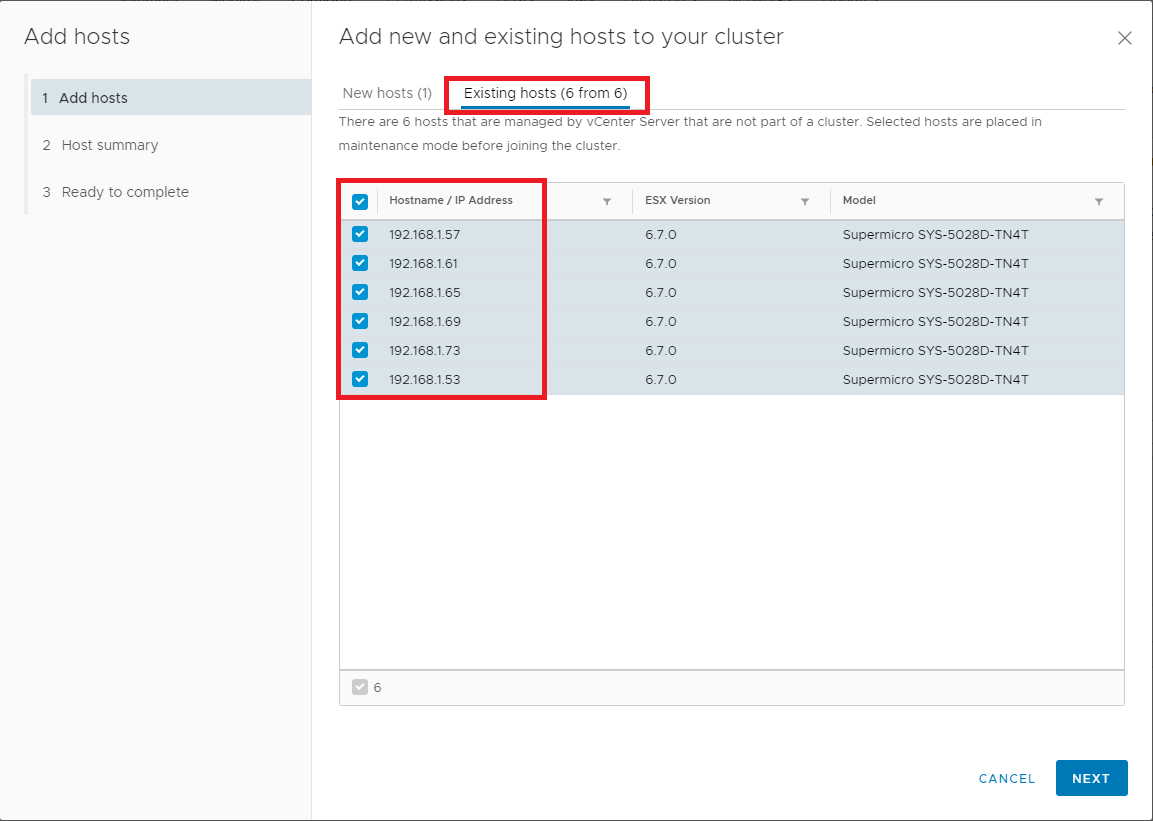Image resolution: width=1153 pixels, height=821 pixels.
Task: Go to the Host summary step
Action: click(x=109, y=145)
